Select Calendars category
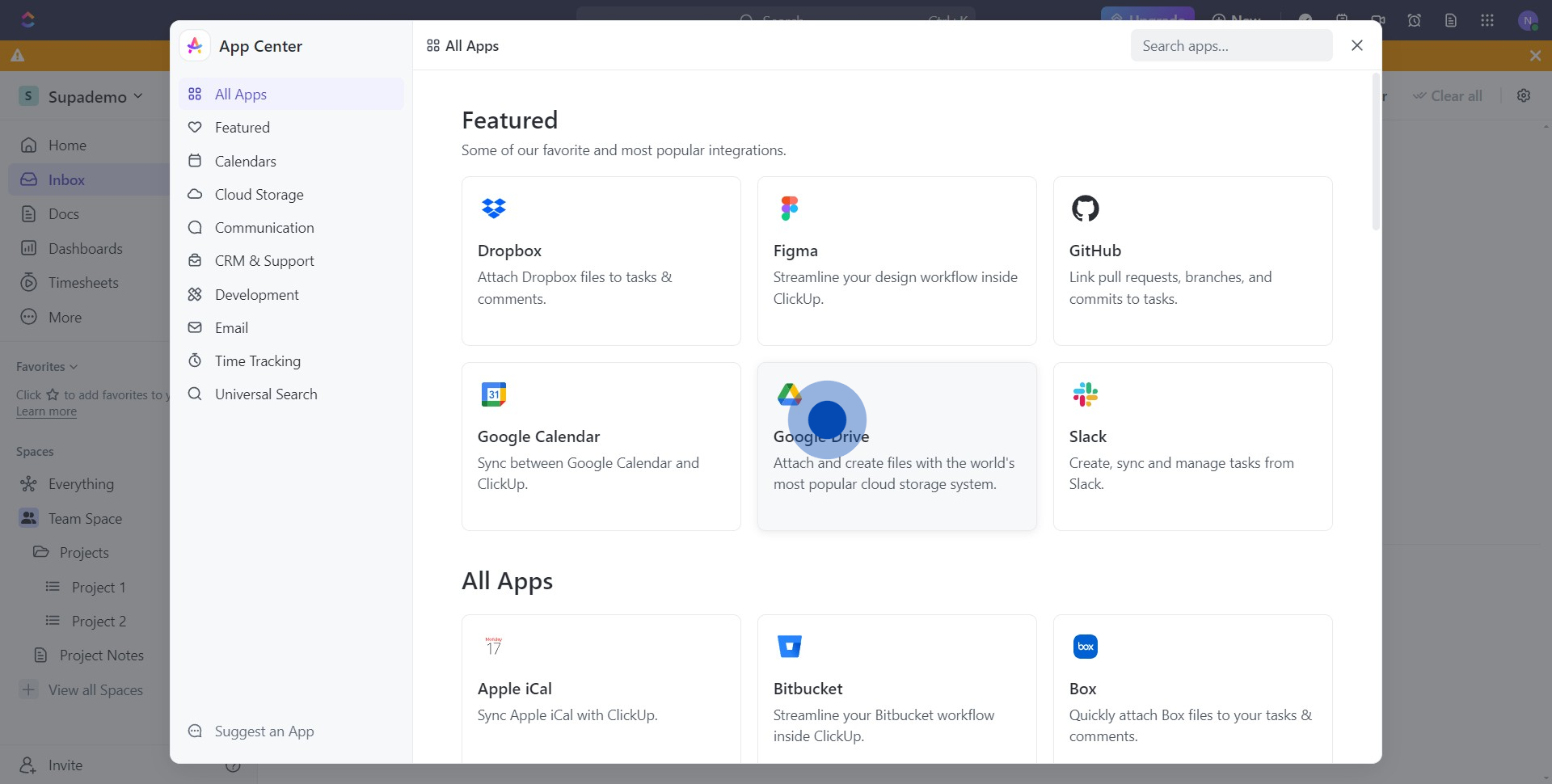Screen dimensions: 1552x784 [x=291, y=161]
